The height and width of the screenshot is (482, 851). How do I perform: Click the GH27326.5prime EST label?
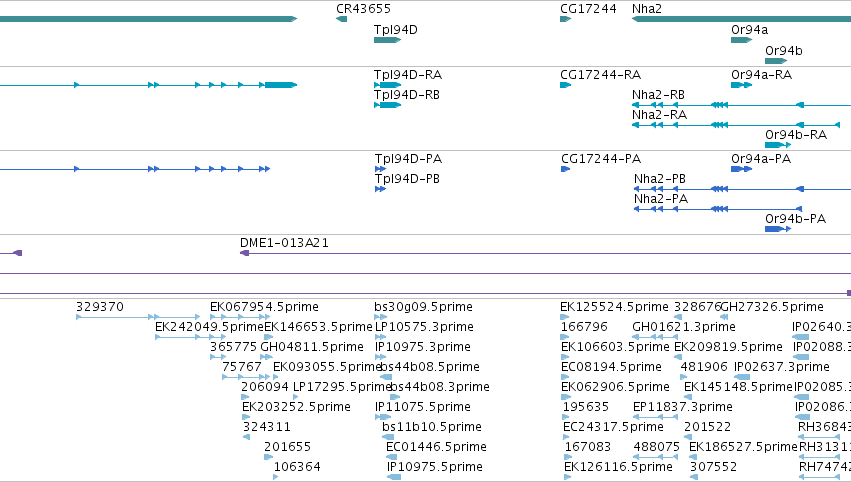pos(772,307)
